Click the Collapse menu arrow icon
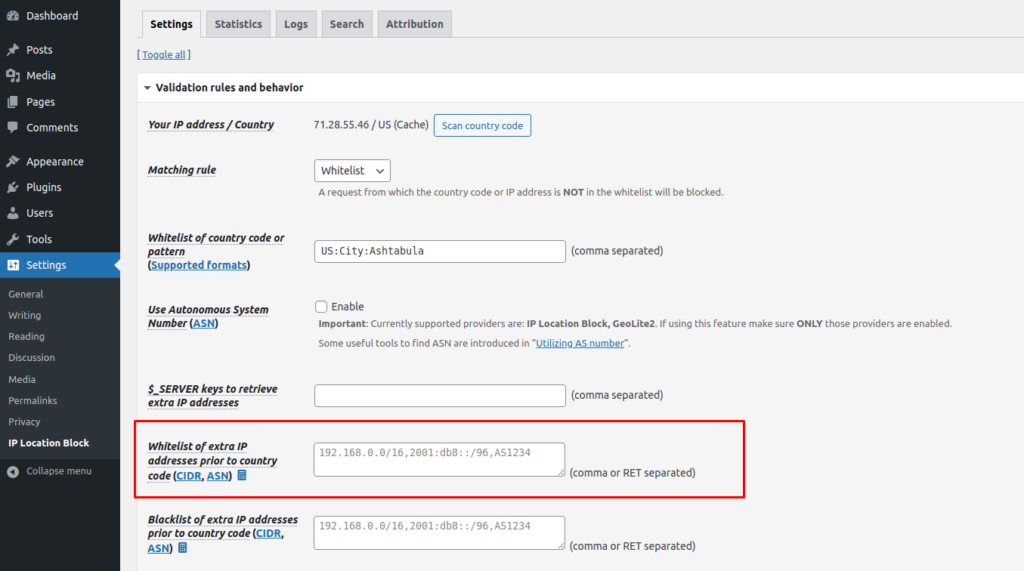 (13, 472)
